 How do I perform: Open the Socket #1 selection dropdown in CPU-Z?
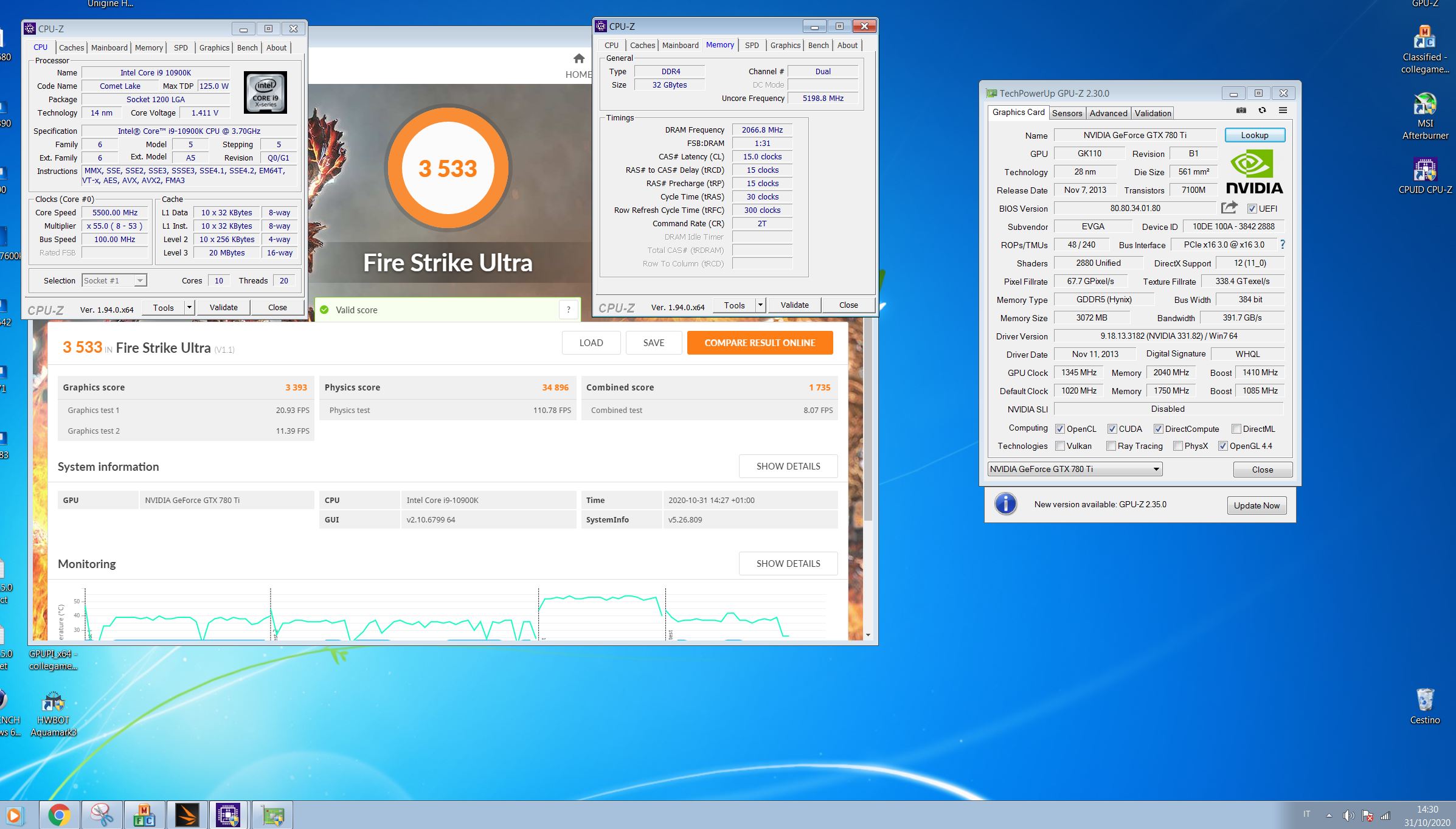tap(114, 280)
